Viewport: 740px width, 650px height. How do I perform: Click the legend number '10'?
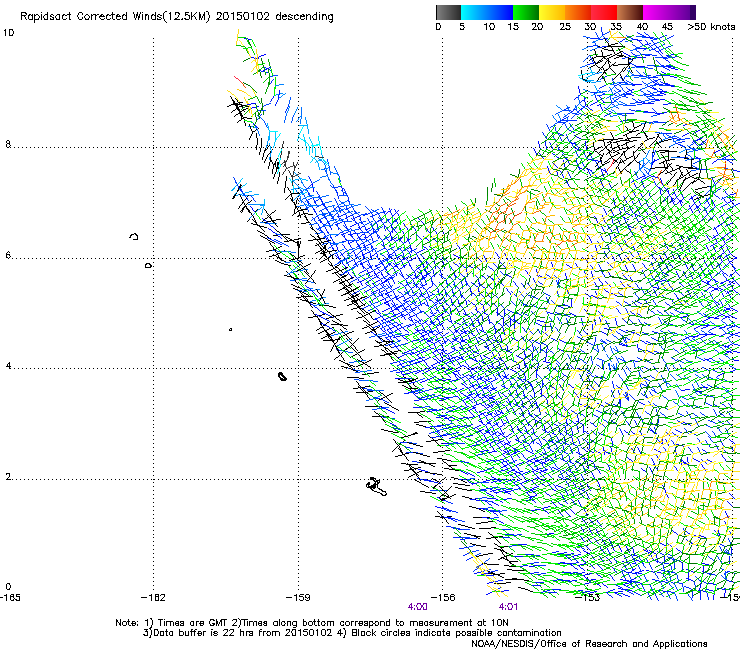tap(489, 27)
